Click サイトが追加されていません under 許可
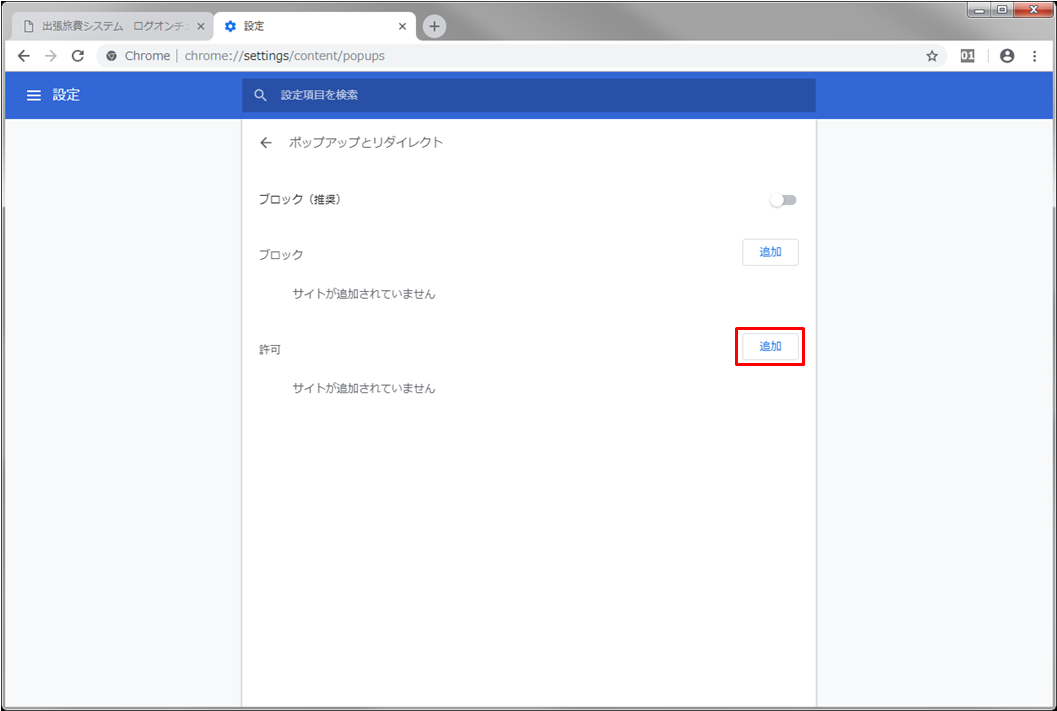This screenshot has height=711, width=1057. 364,388
